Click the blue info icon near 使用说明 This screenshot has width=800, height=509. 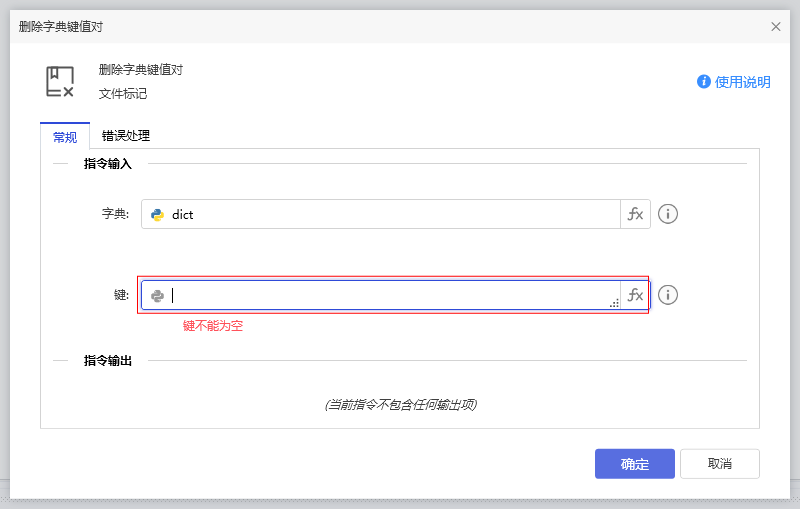pos(704,82)
